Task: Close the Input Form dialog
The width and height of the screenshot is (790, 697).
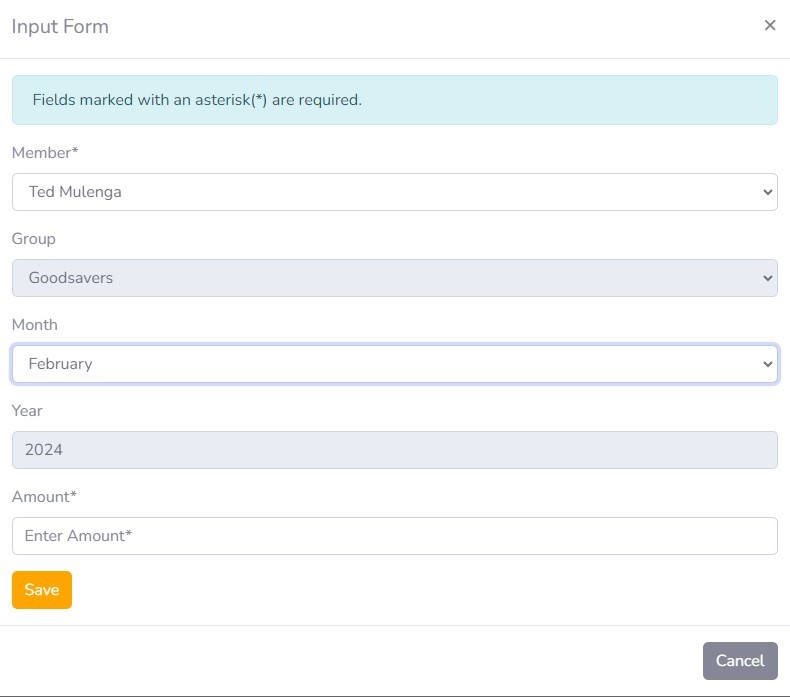Action: 770,26
